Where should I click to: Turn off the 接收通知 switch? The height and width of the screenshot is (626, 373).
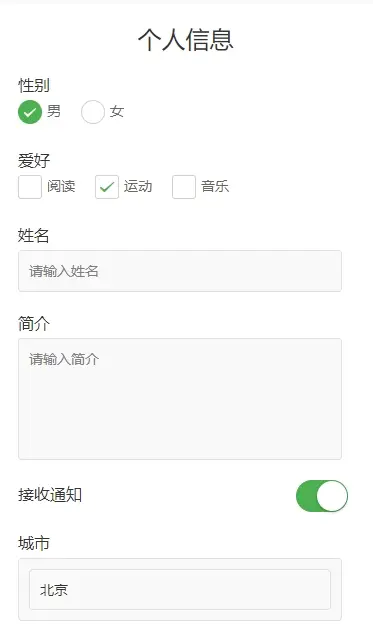pos(322,496)
